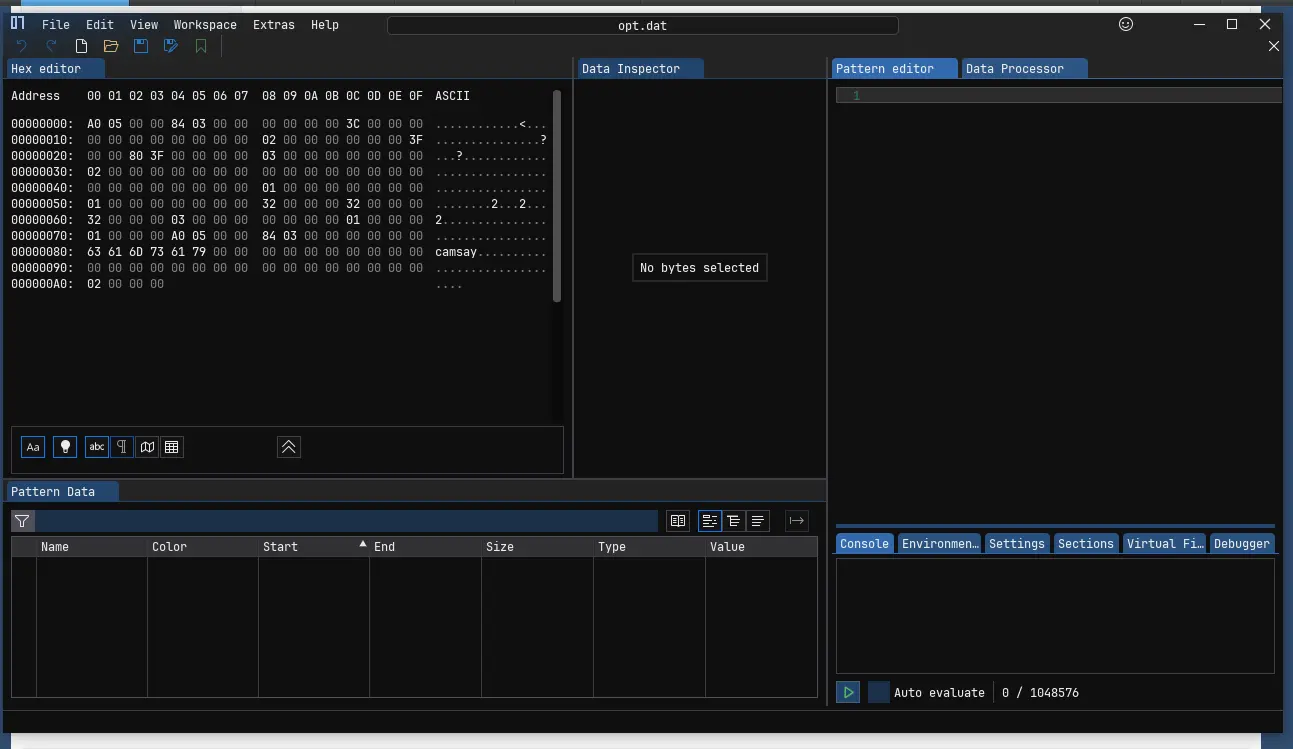Image resolution: width=1293 pixels, height=749 pixels.
Task: Toggle the 'abc' ASCII column button
Action: point(97,447)
